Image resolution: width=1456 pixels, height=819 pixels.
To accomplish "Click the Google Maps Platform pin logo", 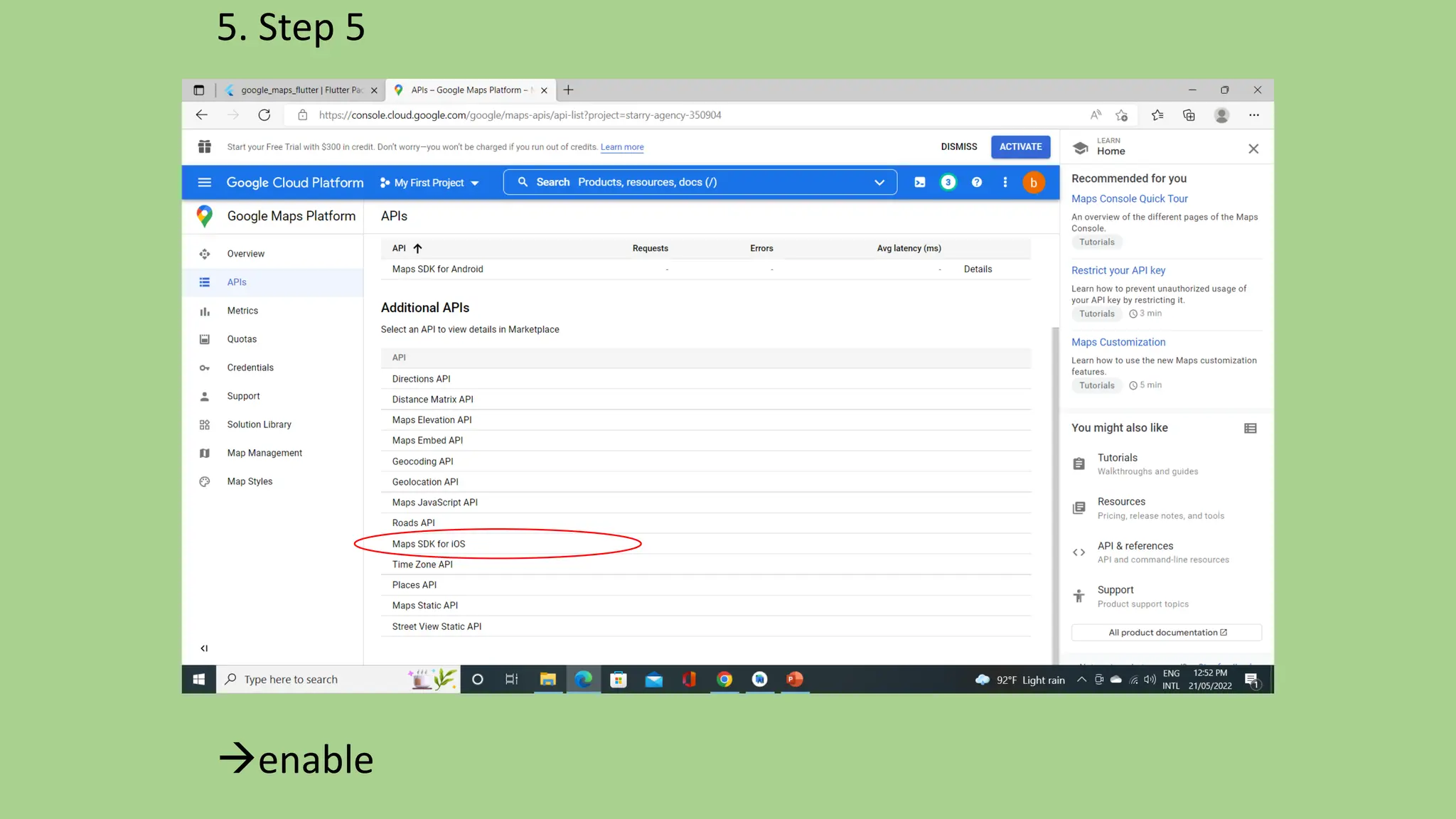I will pos(205,216).
